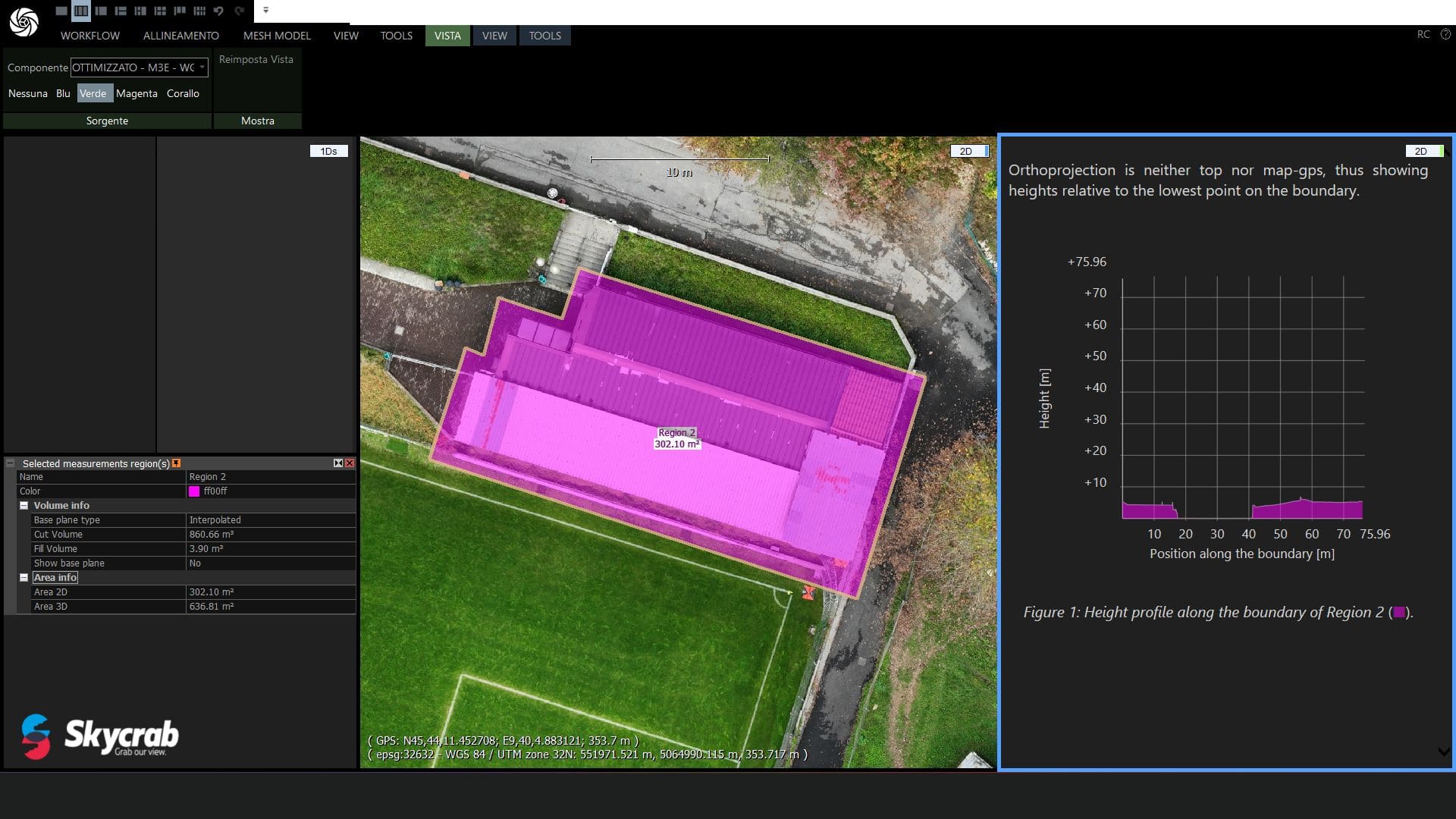Image resolution: width=1456 pixels, height=819 pixels.
Task: Pin the Selected measurements panel
Action: [x=177, y=463]
